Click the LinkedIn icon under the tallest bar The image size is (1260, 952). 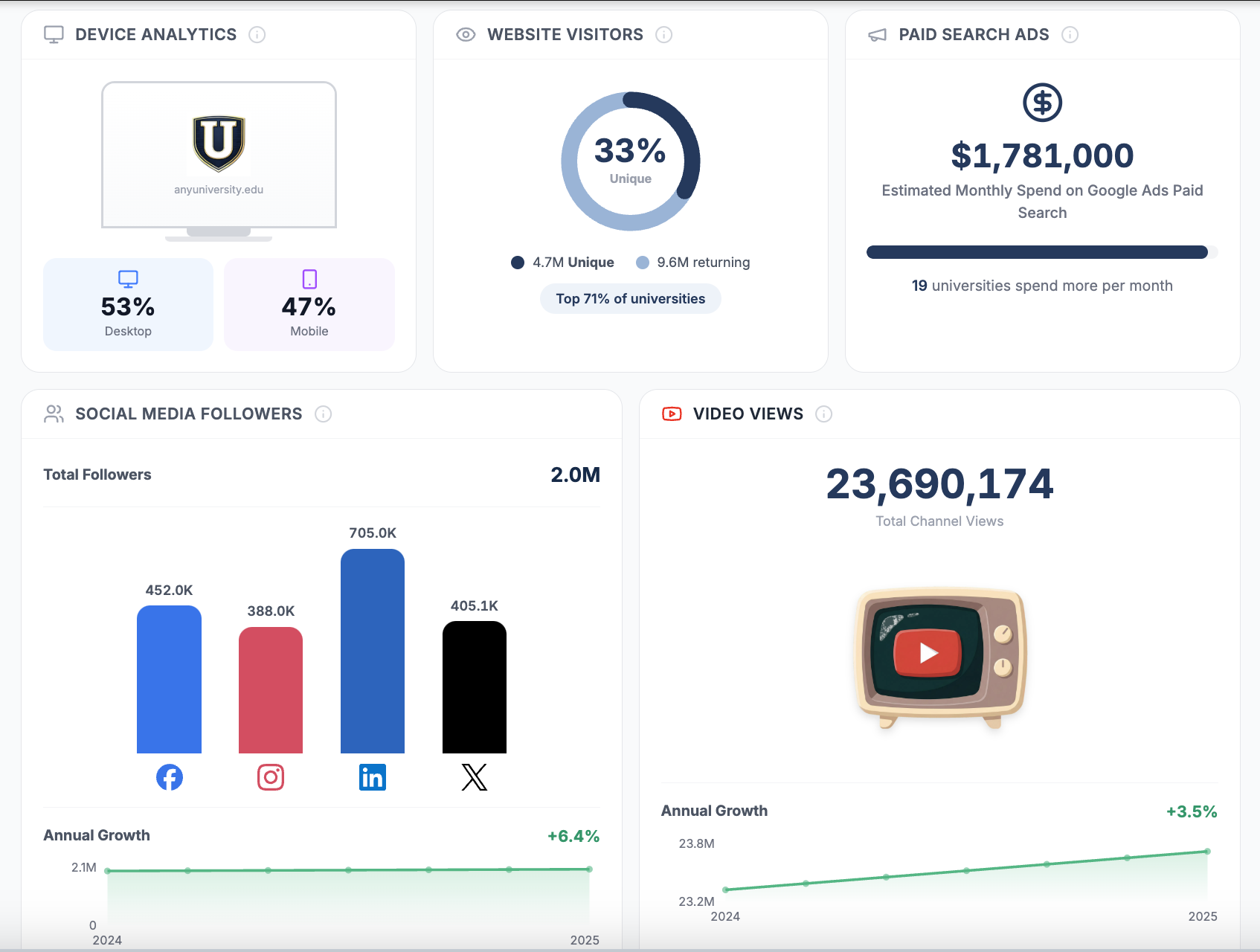373,777
